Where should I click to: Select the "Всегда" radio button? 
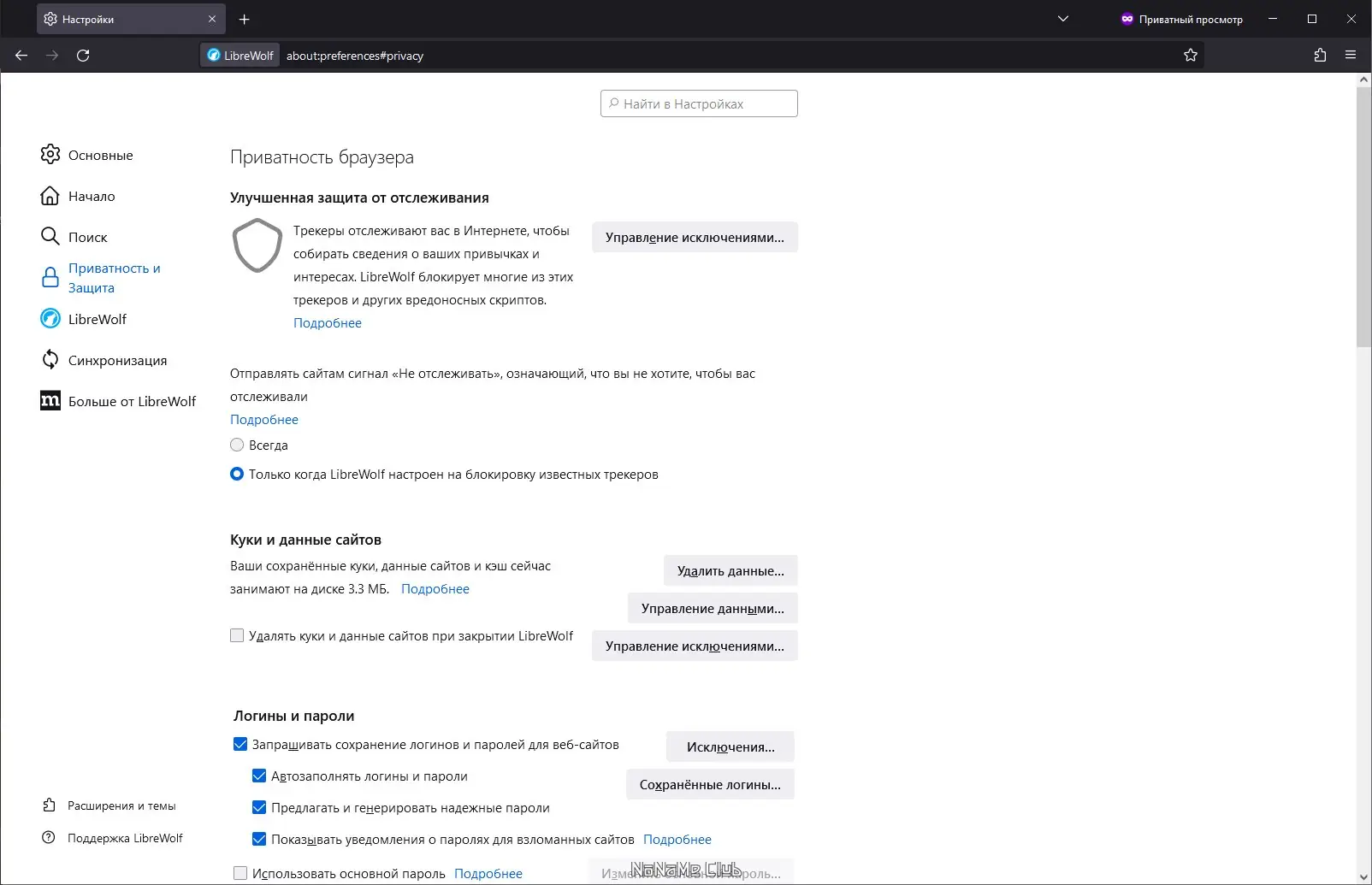click(x=237, y=445)
